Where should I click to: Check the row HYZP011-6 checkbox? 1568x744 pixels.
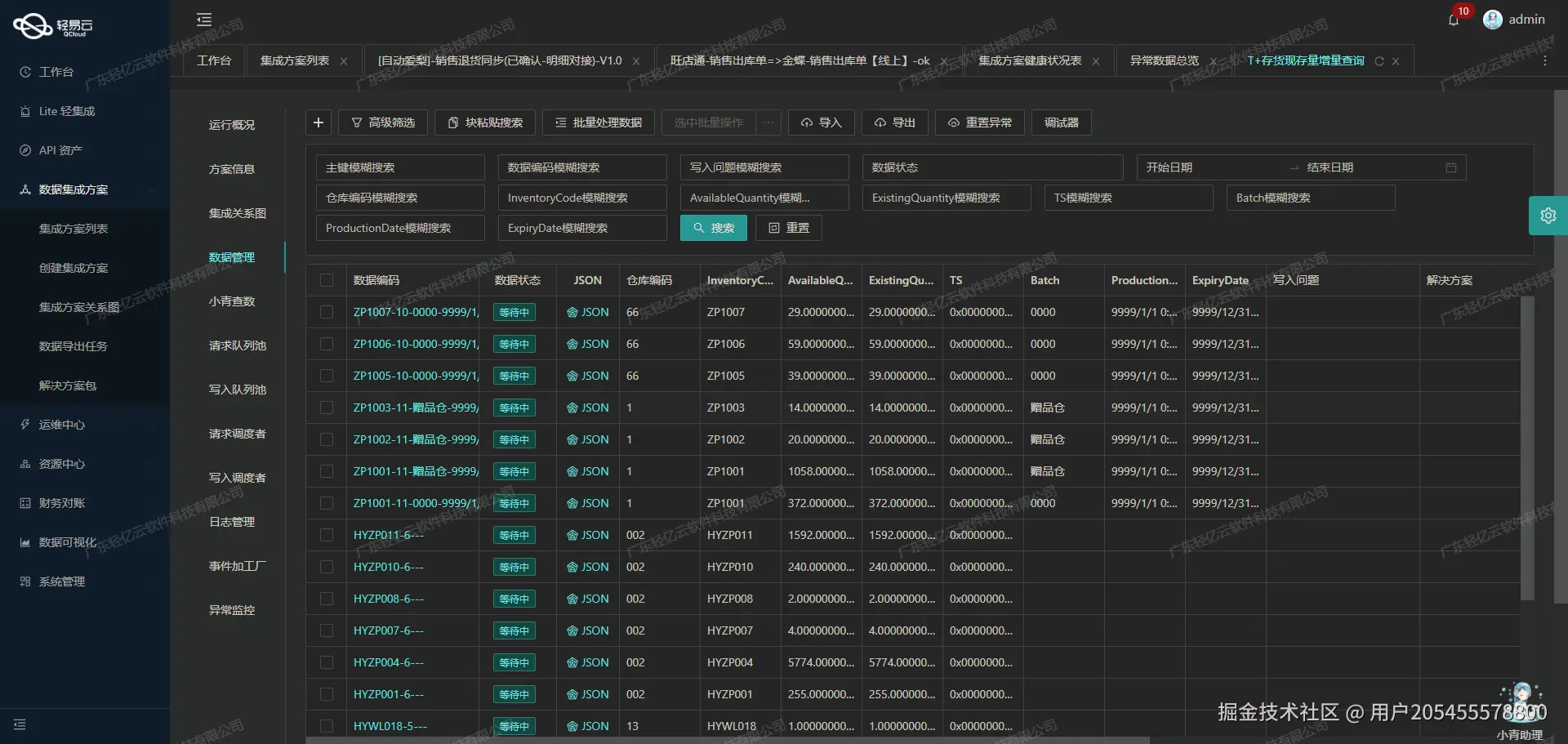(327, 535)
